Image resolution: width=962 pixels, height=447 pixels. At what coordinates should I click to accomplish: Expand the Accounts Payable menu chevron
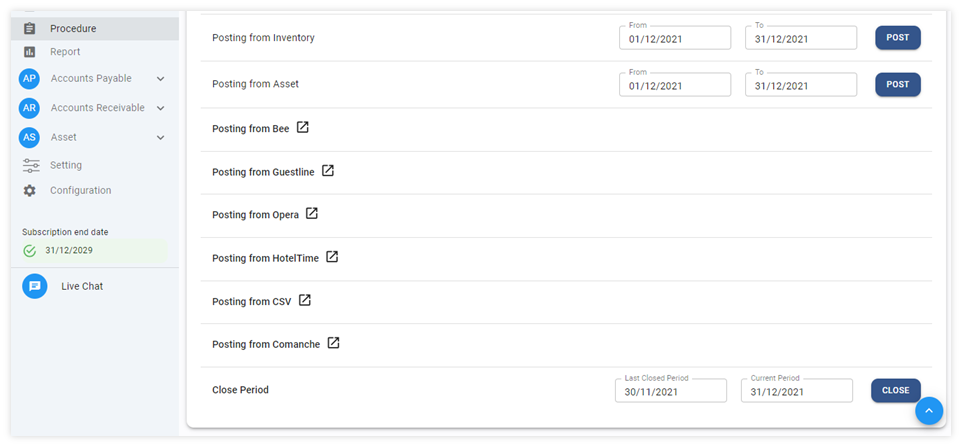tap(161, 79)
